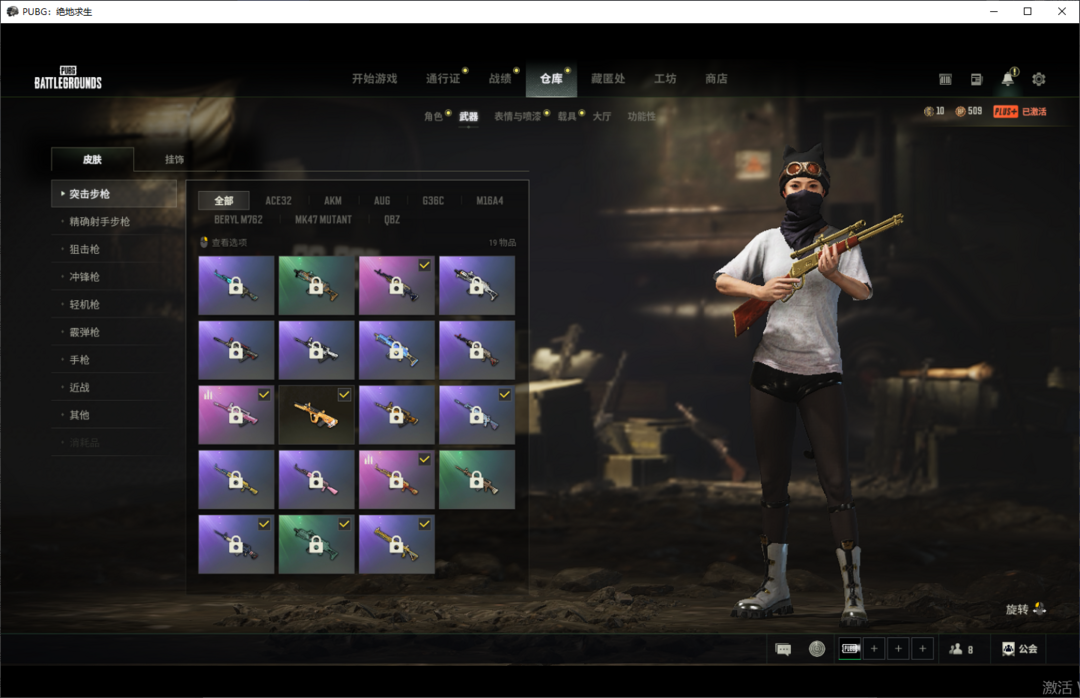Select the 全部 weapon filter
Screen dimensions: 1080x698
click(x=224, y=201)
